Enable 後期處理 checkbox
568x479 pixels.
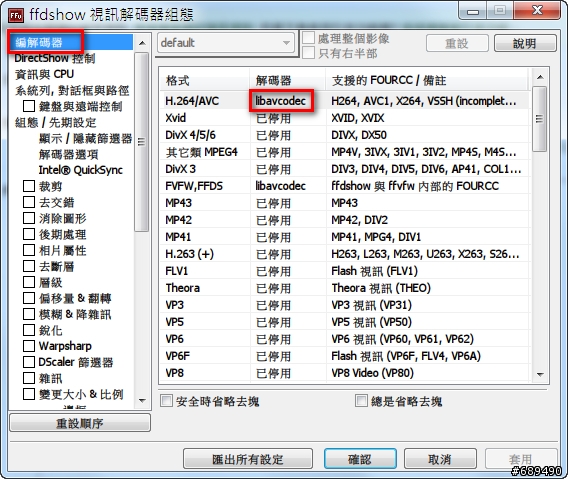(29, 234)
